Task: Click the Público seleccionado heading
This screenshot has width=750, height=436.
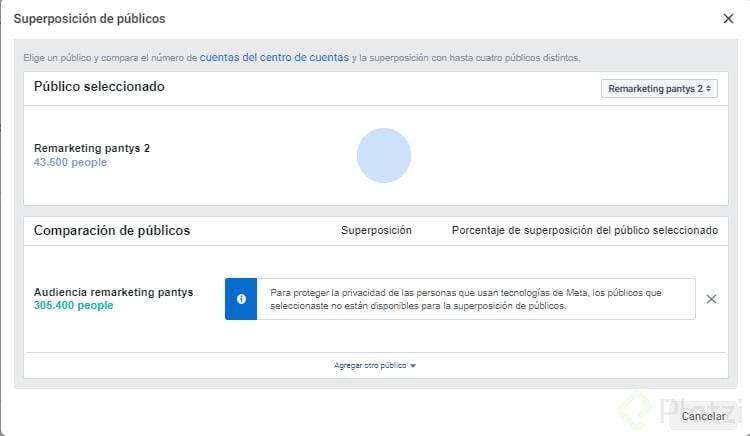Action: pyautogui.click(x=99, y=87)
